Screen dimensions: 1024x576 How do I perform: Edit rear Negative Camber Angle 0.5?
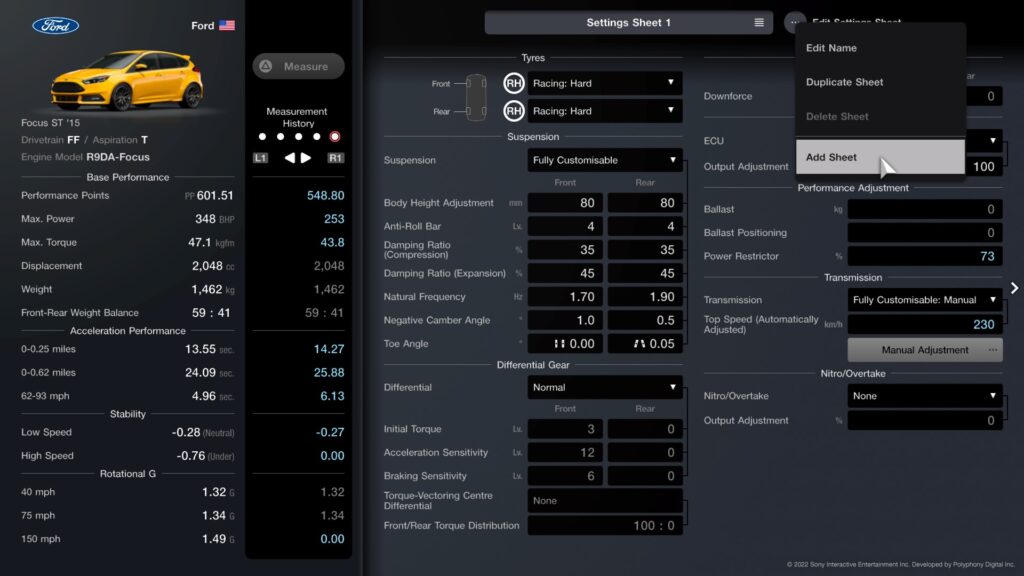click(645, 321)
